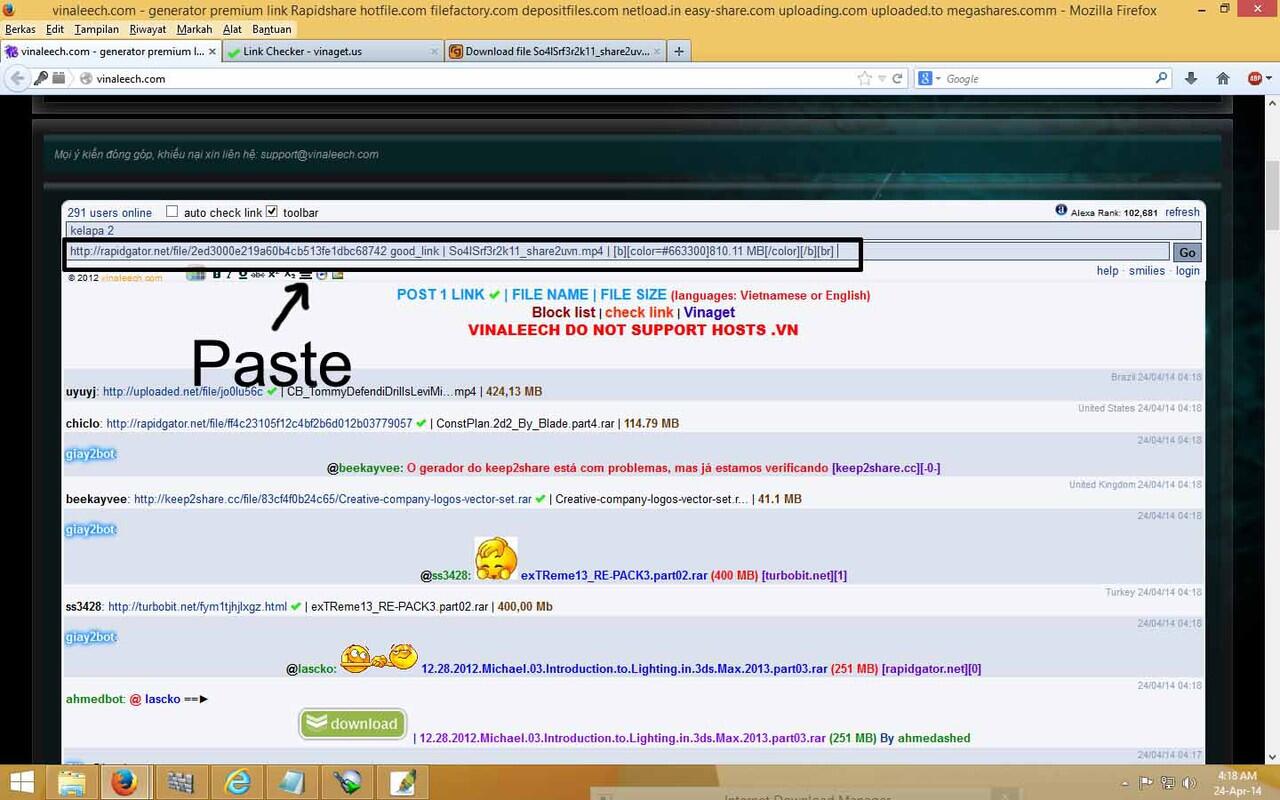The height and width of the screenshot is (800, 1280).
Task: Switch to the Link Checker - vinaget.us tab
Action: click(332, 51)
